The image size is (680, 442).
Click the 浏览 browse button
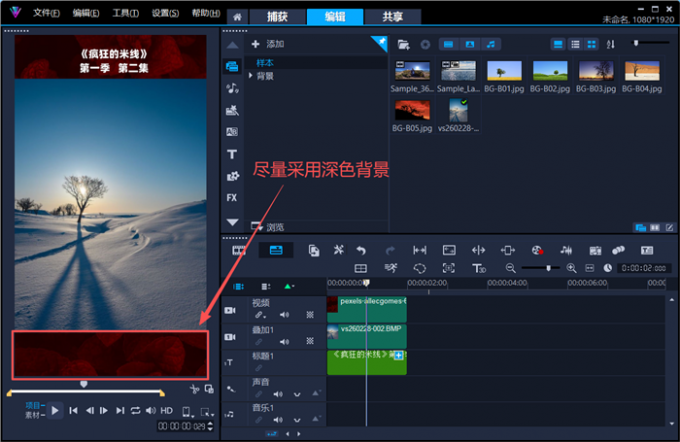pyautogui.click(x=268, y=227)
